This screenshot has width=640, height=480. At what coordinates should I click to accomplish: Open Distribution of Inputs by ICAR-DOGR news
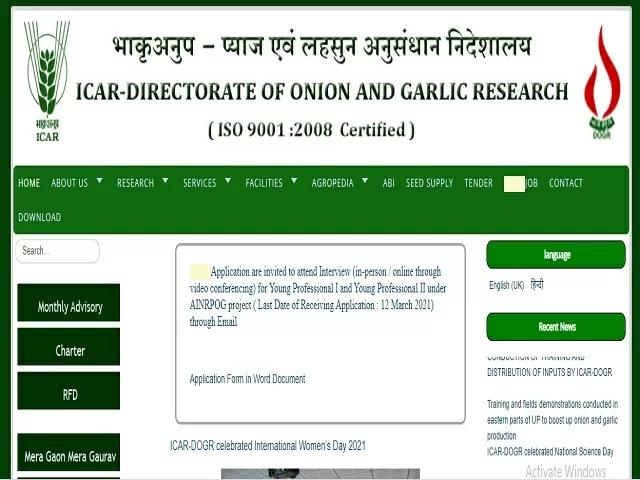point(549,365)
